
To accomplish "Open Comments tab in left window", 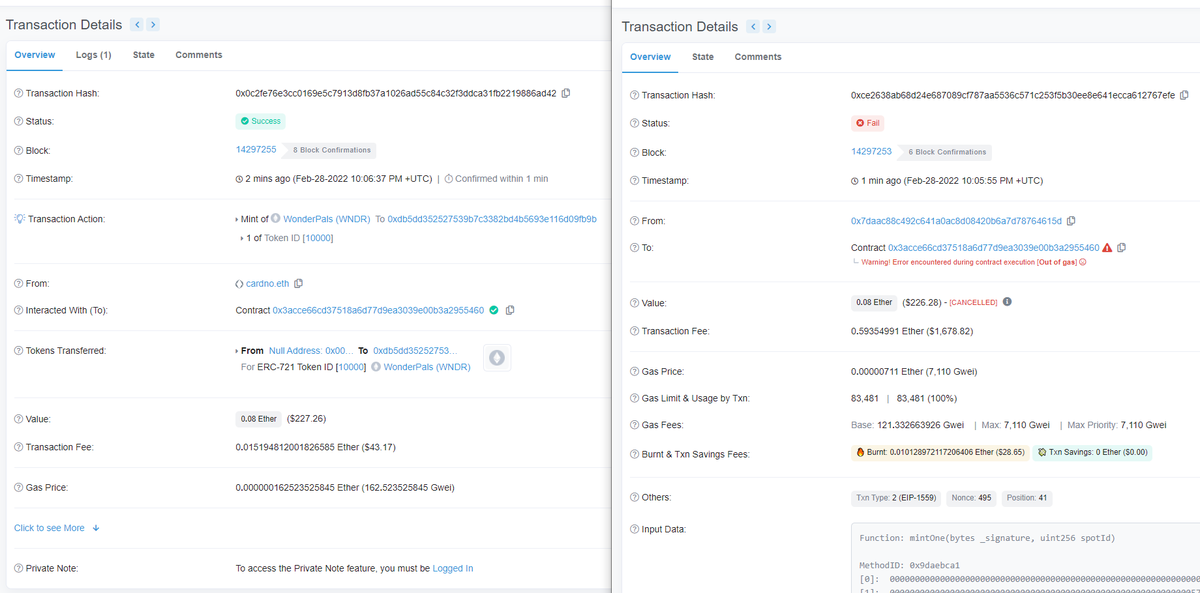I will [199, 54].
